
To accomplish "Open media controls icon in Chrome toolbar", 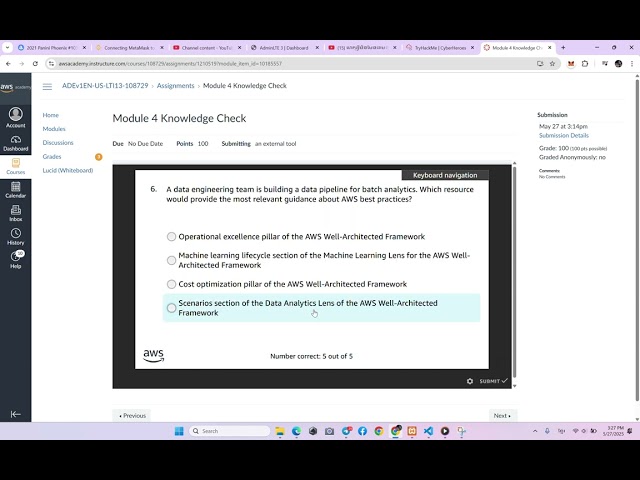I will [605, 64].
